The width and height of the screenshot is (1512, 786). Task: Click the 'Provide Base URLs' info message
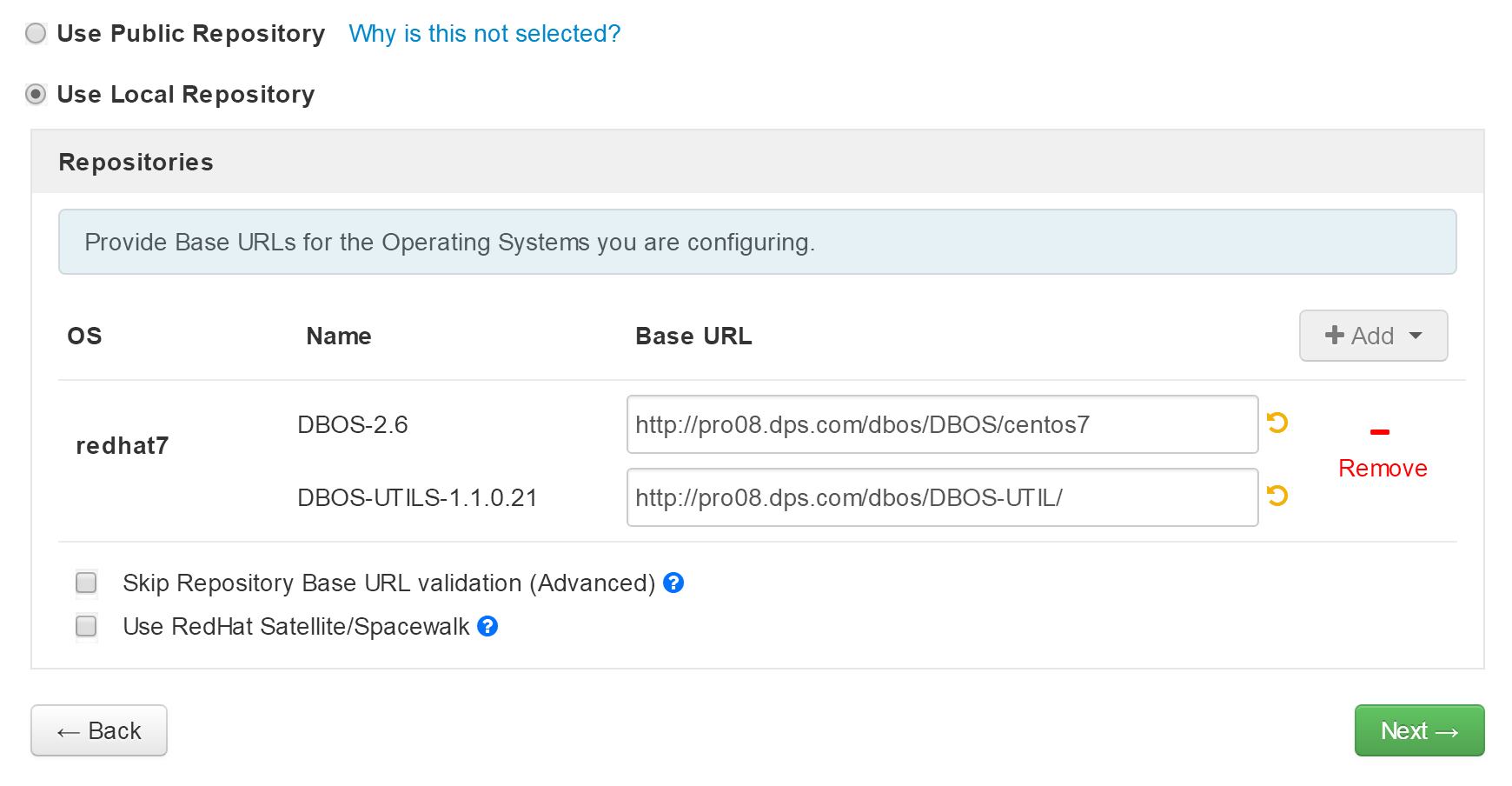coord(757,242)
